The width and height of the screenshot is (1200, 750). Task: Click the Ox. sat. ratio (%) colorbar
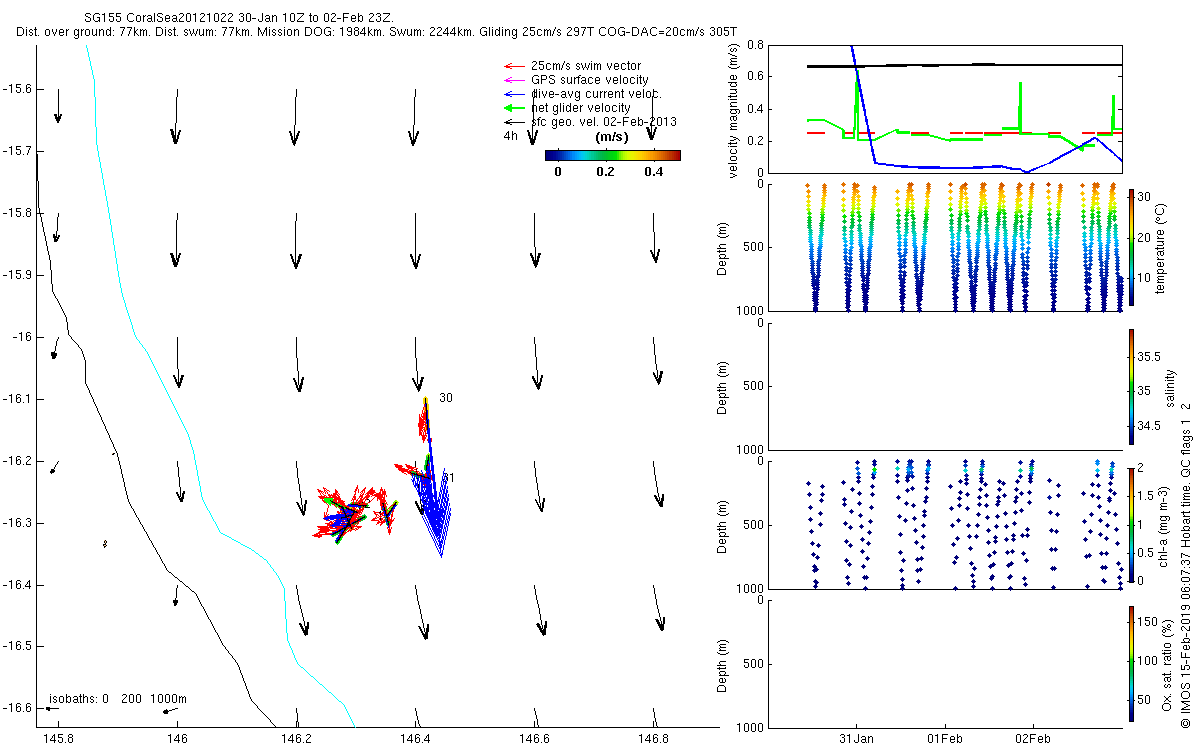point(1131,663)
